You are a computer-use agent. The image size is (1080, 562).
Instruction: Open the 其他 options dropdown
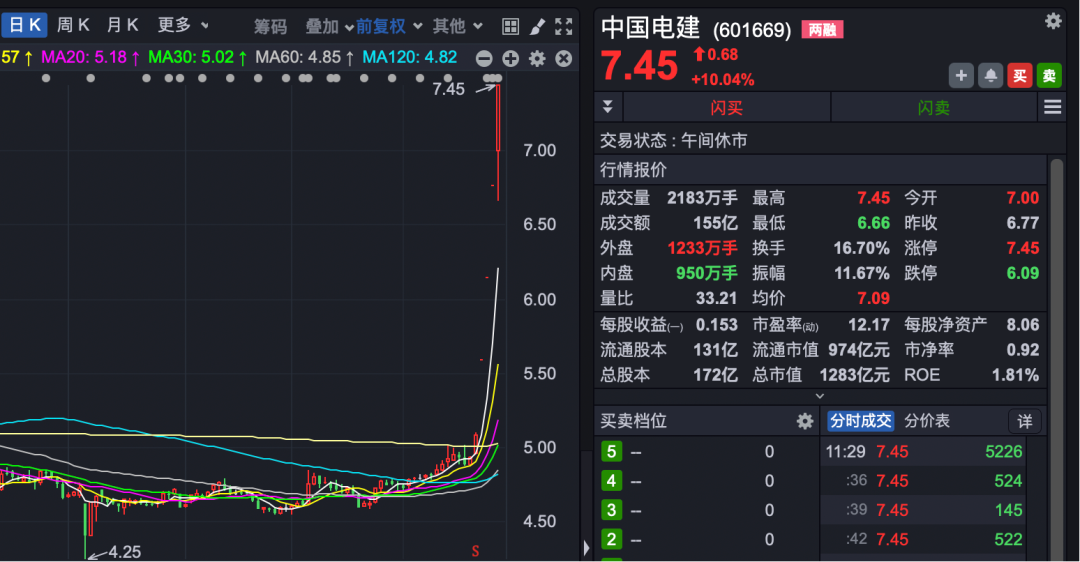(x=457, y=26)
